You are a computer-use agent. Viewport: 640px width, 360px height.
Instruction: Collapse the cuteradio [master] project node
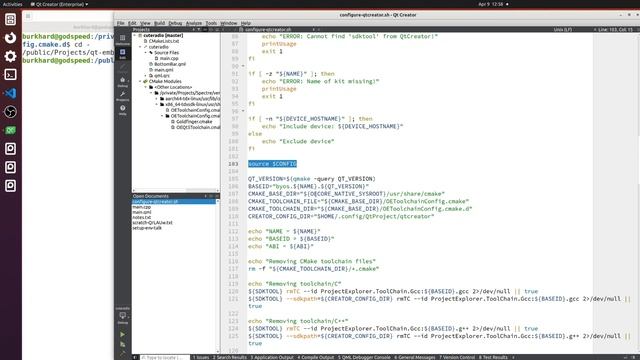[135, 36]
